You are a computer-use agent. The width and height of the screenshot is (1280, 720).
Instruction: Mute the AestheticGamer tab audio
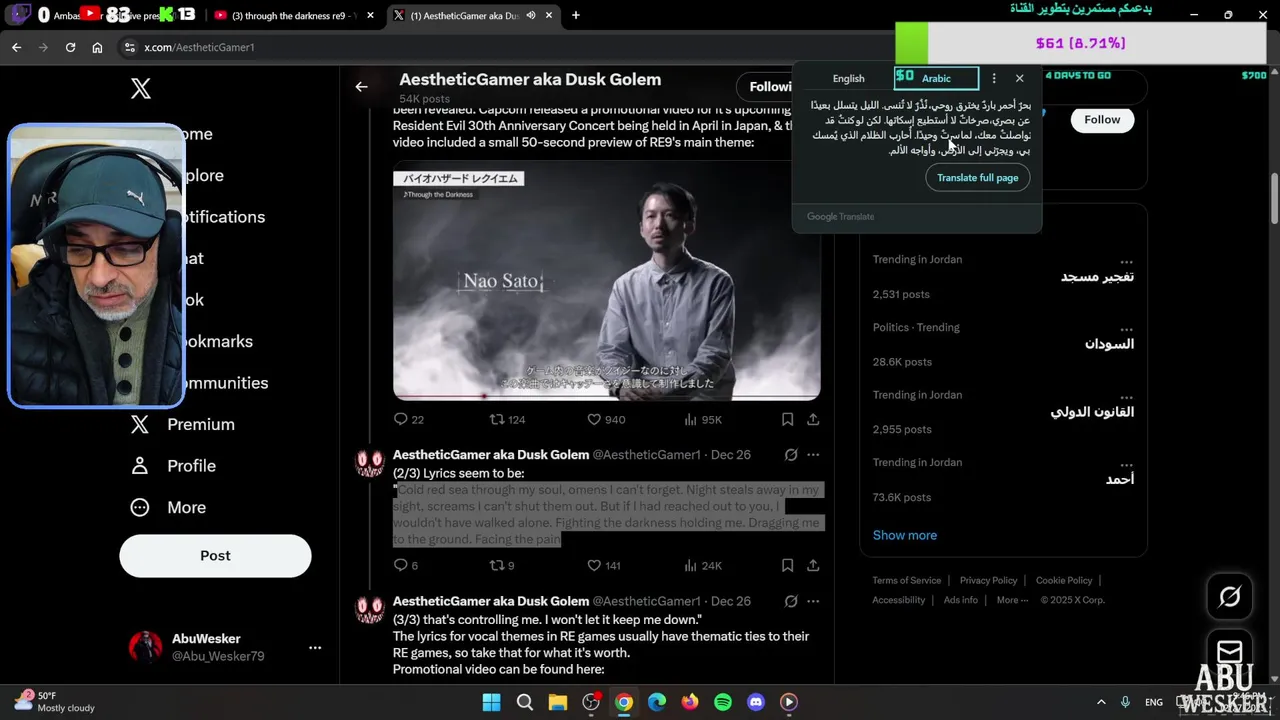pyautogui.click(x=531, y=15)
